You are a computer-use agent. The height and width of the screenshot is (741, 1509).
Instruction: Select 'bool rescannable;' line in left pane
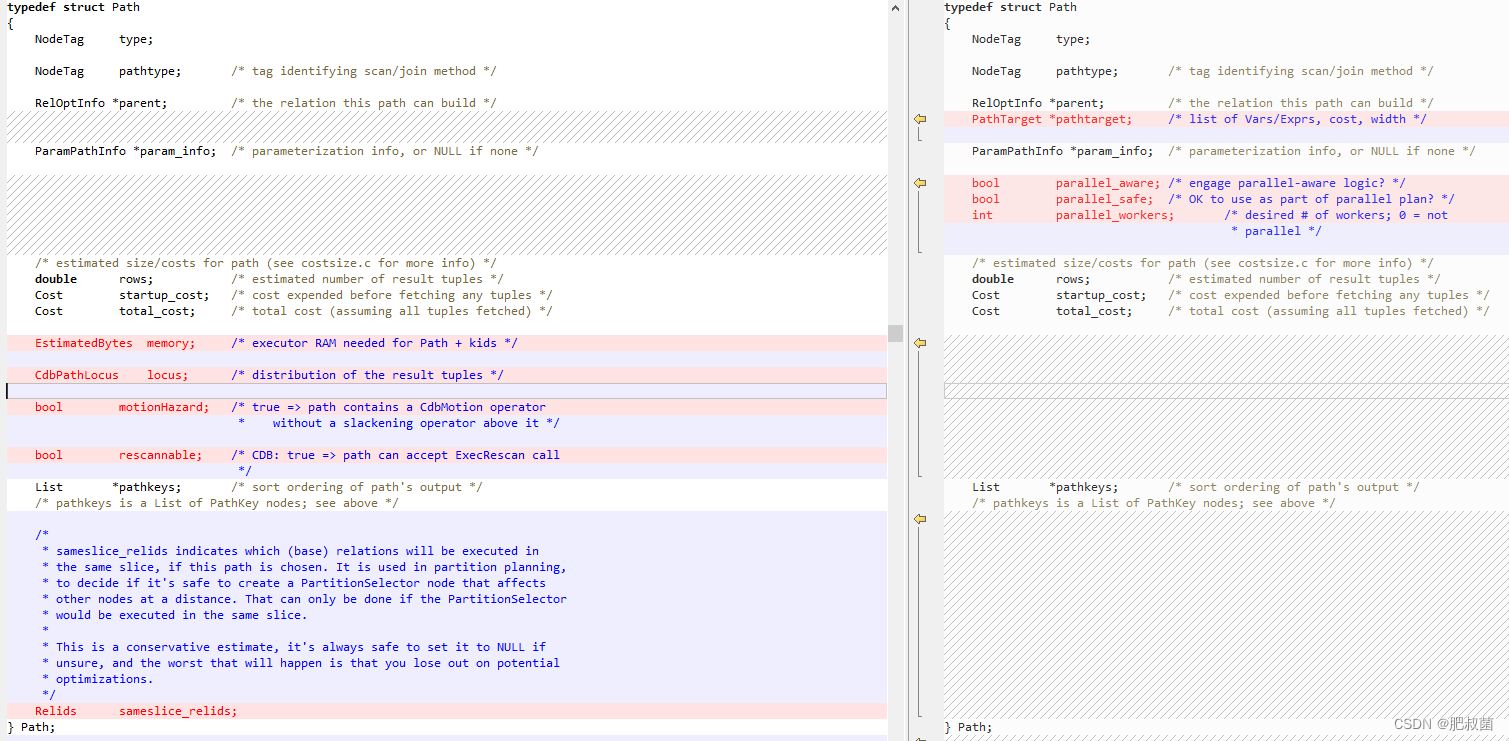pos(446,455)
